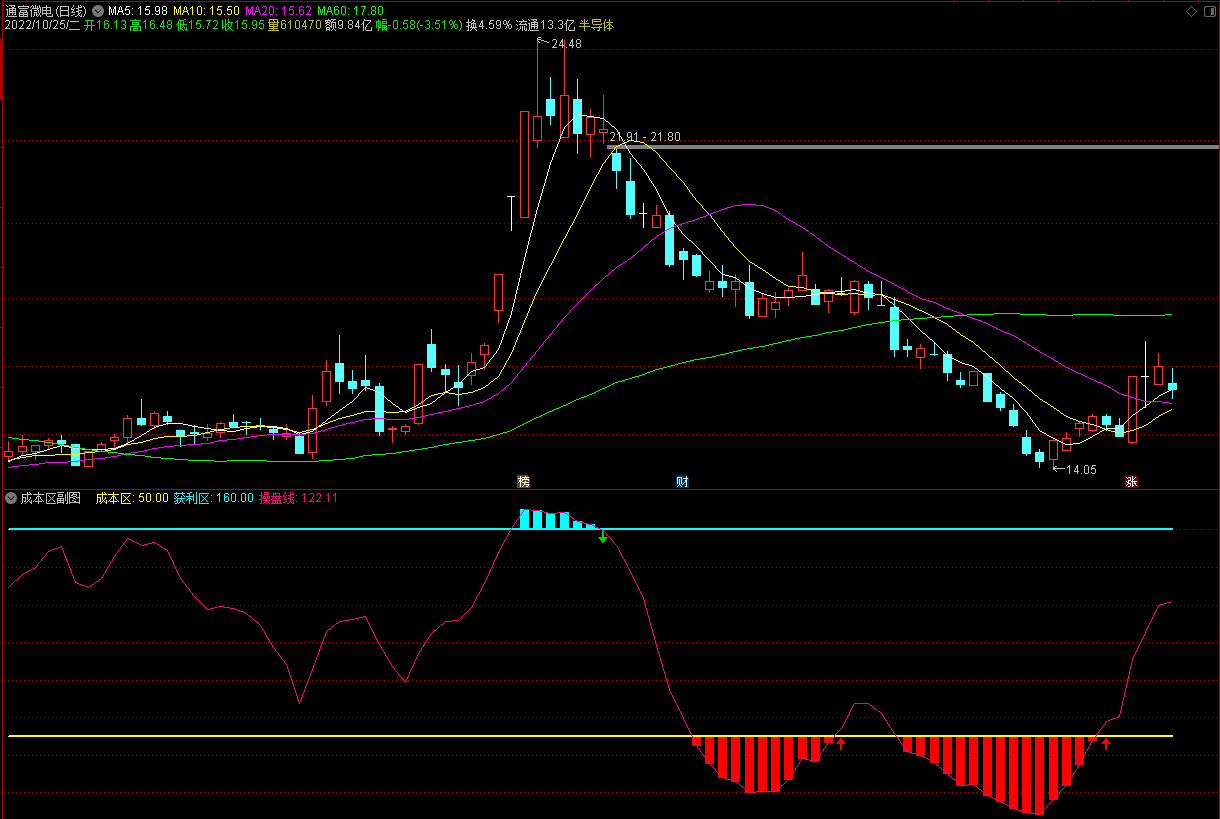This screenshot has height=819, width=1220.
Task: Click the 14.05 low price label
Action: 1080,469
